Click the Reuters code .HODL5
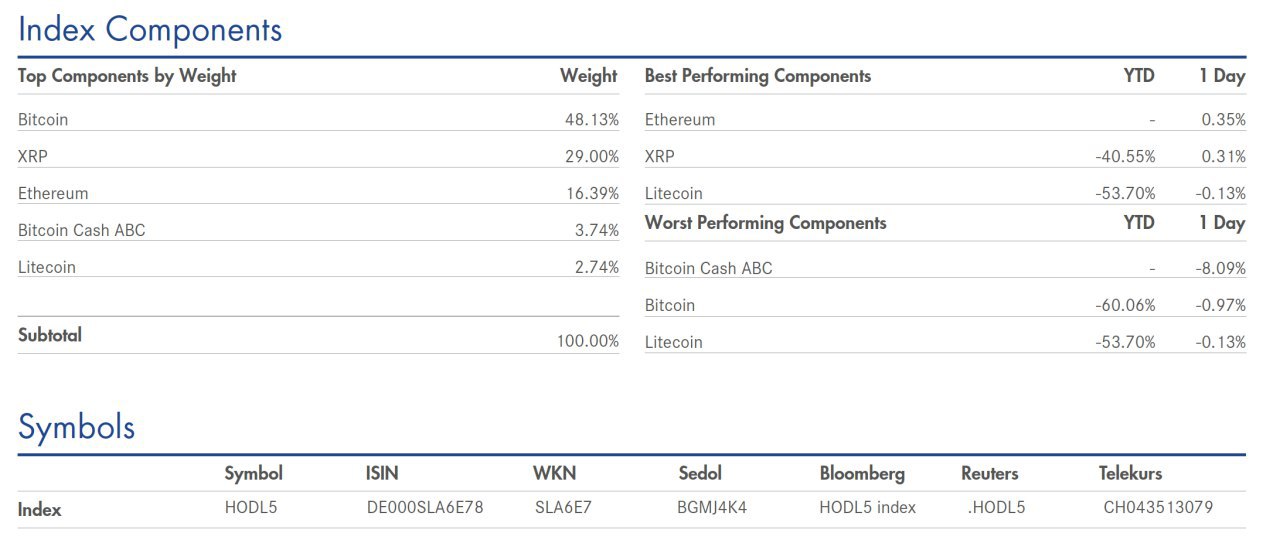 click(996, 508)
